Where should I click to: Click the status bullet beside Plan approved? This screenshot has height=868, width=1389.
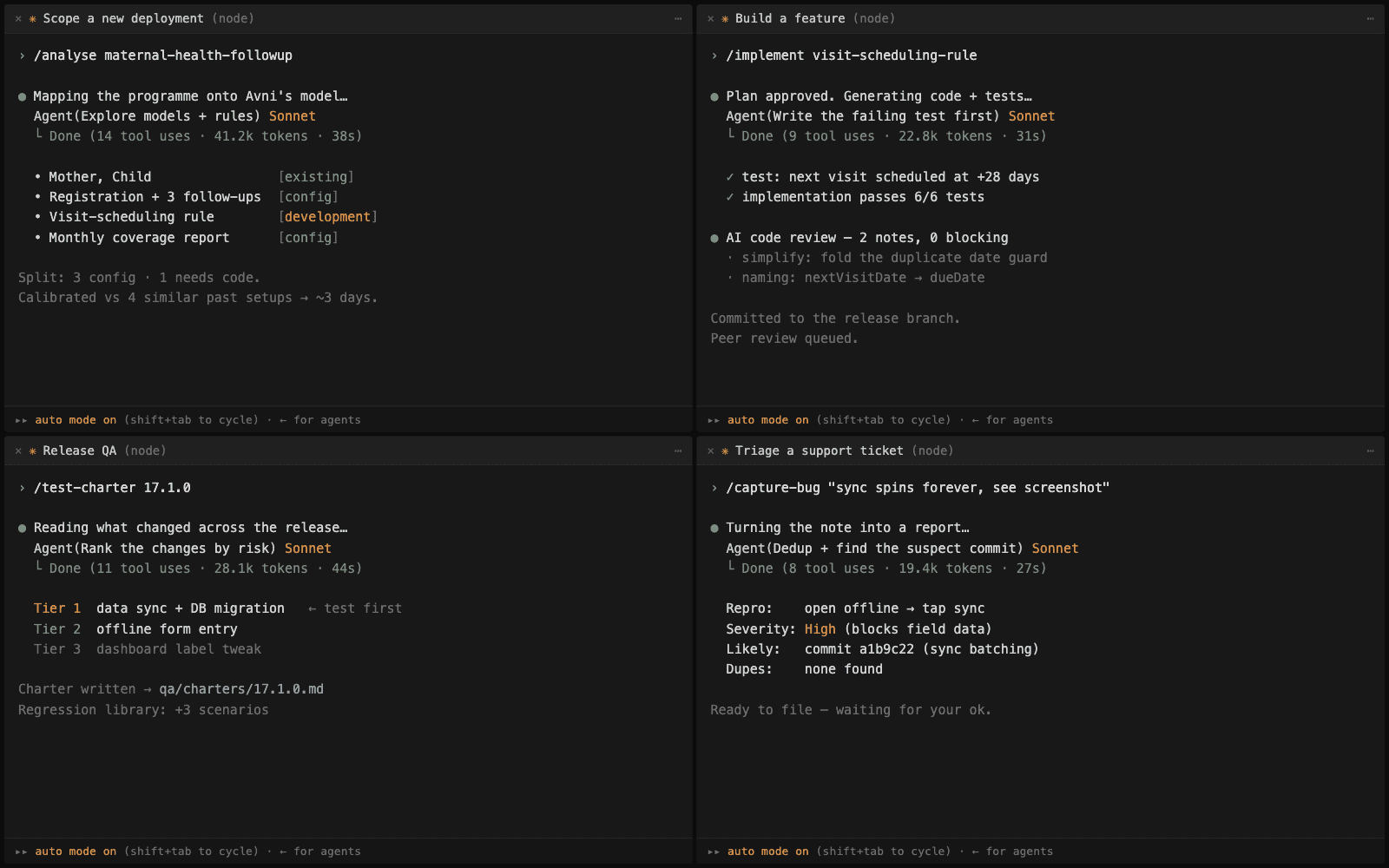(x=714, y=96)
